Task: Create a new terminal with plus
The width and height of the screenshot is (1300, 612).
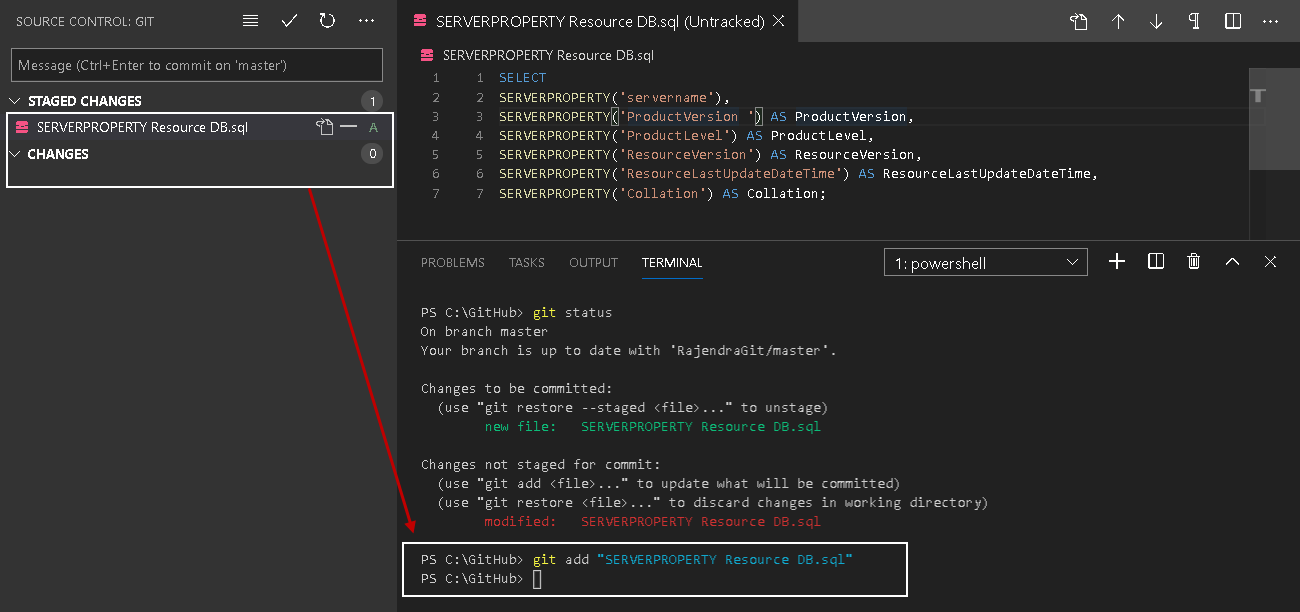Action: tap(1117, 262)
